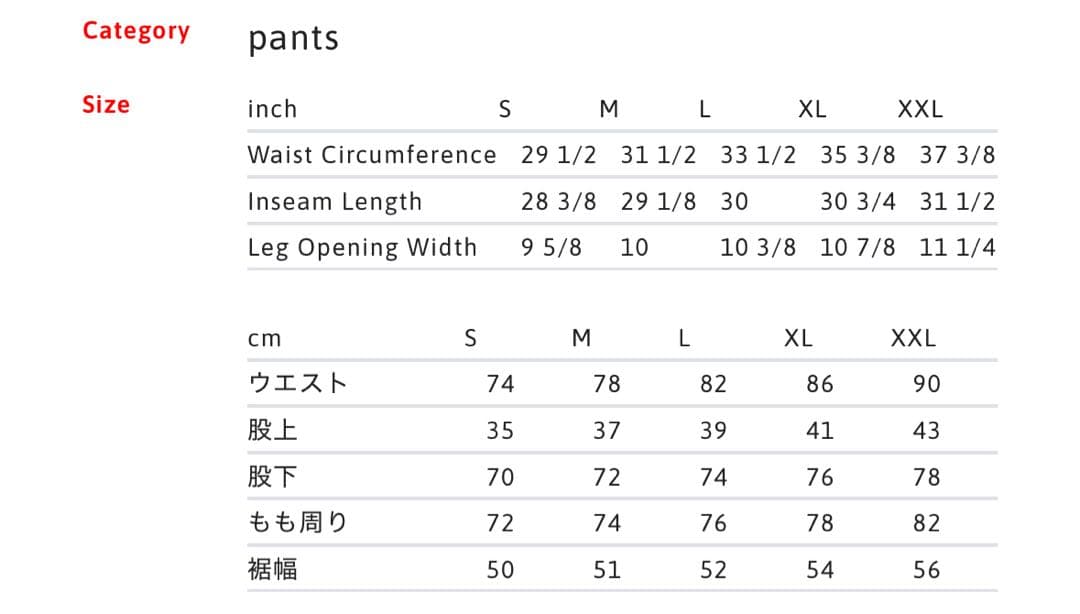Click ウエスト value 90 for XXL
Viewport: 1080px width, 614px height.
click(926, 384)
